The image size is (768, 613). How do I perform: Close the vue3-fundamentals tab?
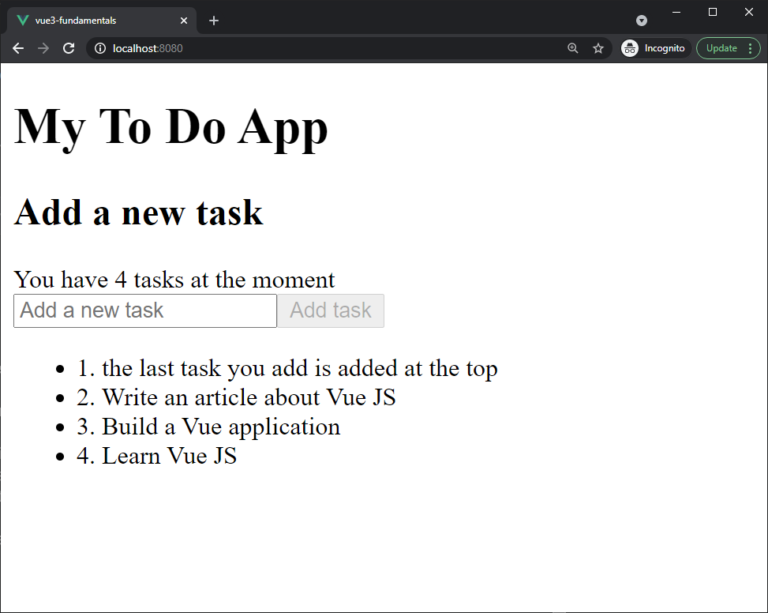coord(183,20)
